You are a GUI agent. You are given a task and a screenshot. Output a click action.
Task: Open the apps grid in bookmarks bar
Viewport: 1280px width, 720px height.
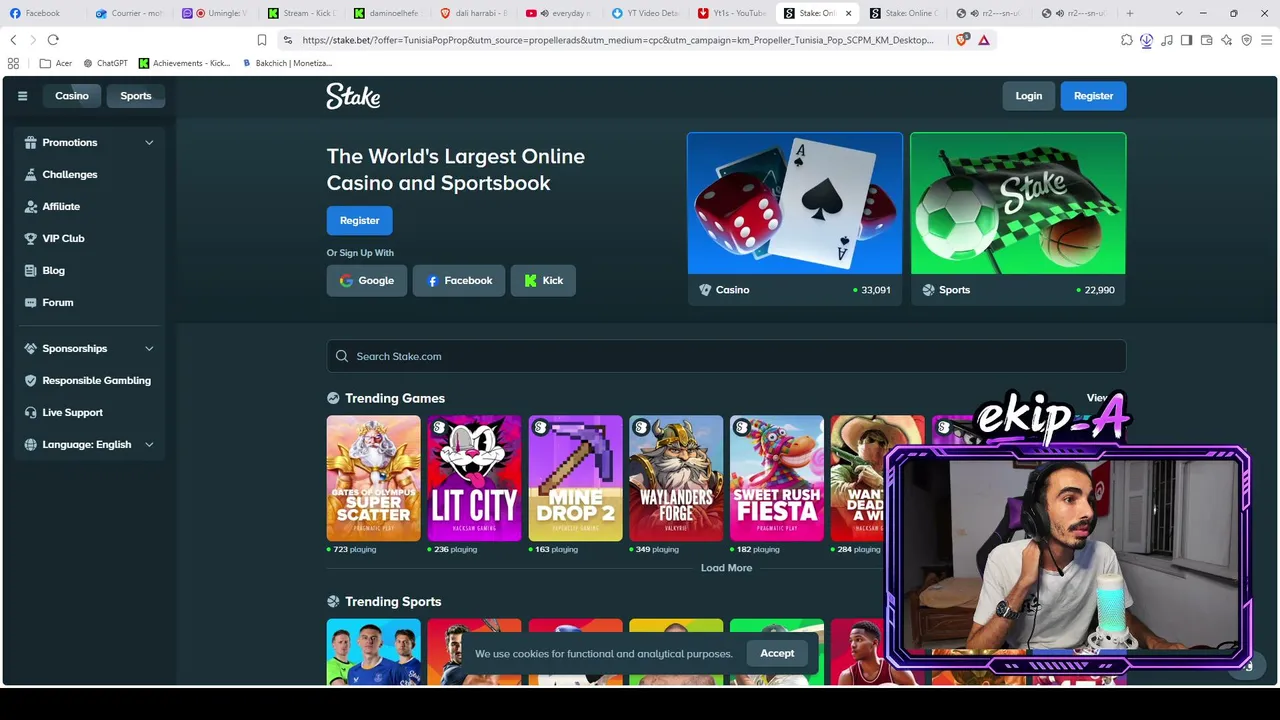(13, 63)
